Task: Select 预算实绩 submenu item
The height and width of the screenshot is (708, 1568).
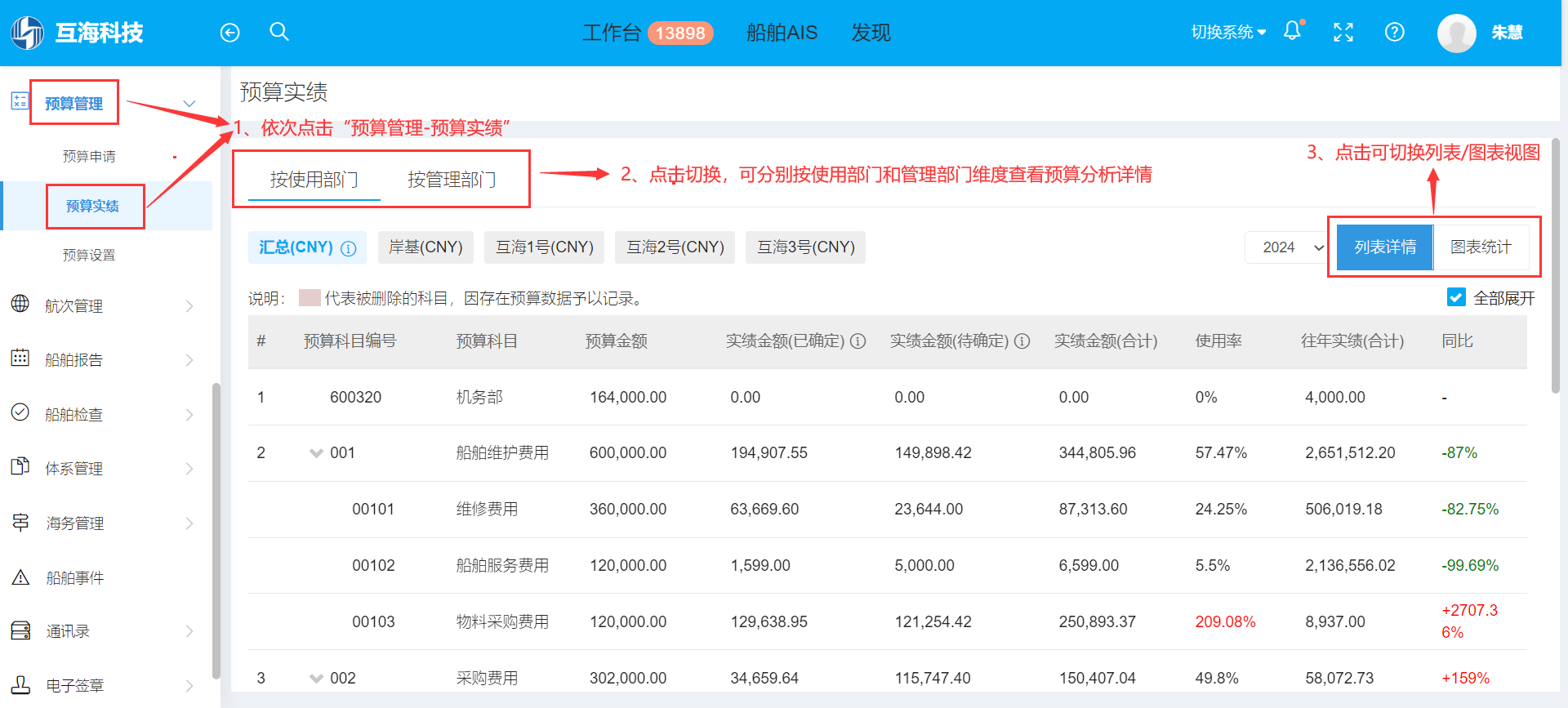Action: pos(92,206)
